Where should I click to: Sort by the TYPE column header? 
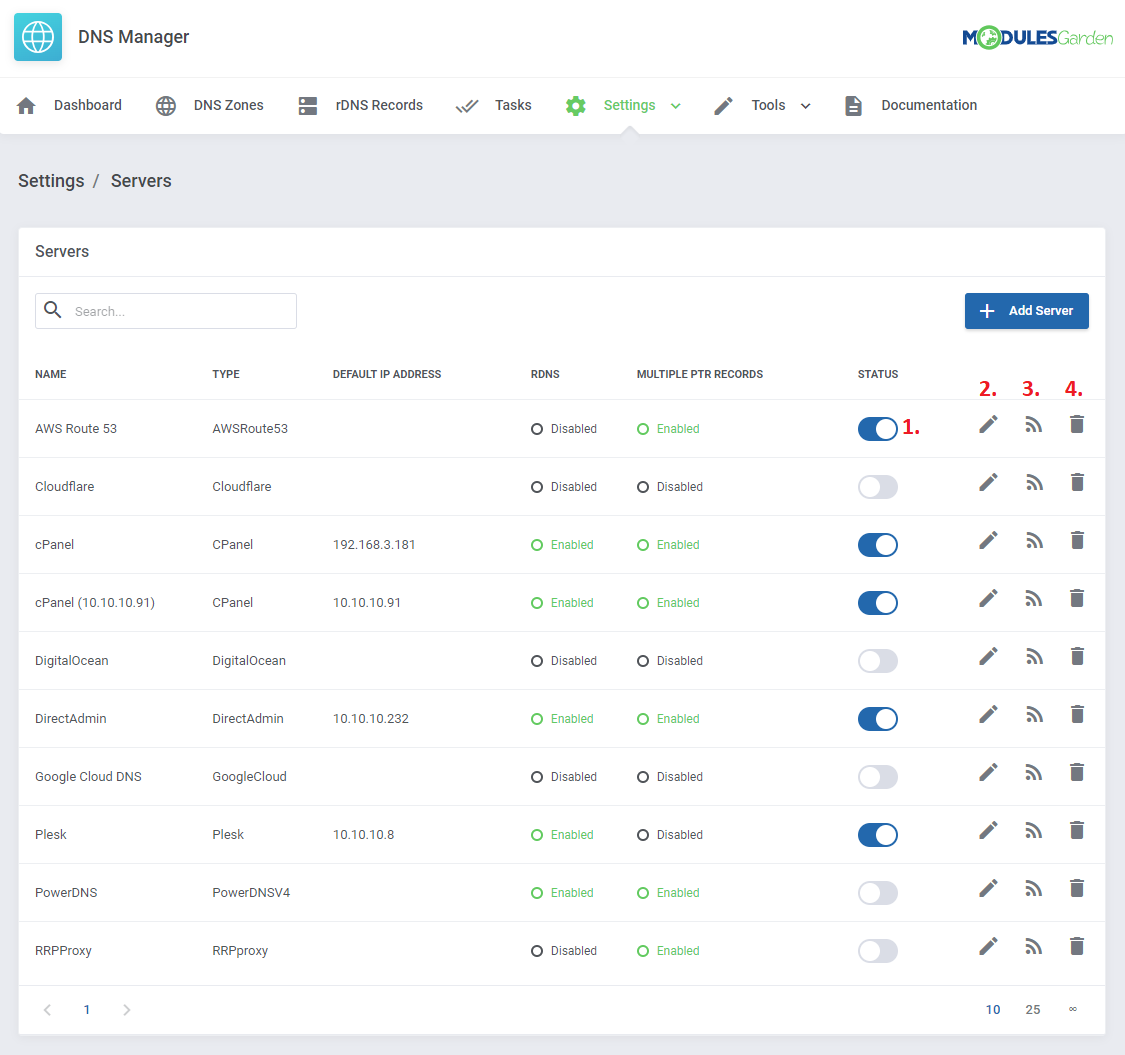226,374
